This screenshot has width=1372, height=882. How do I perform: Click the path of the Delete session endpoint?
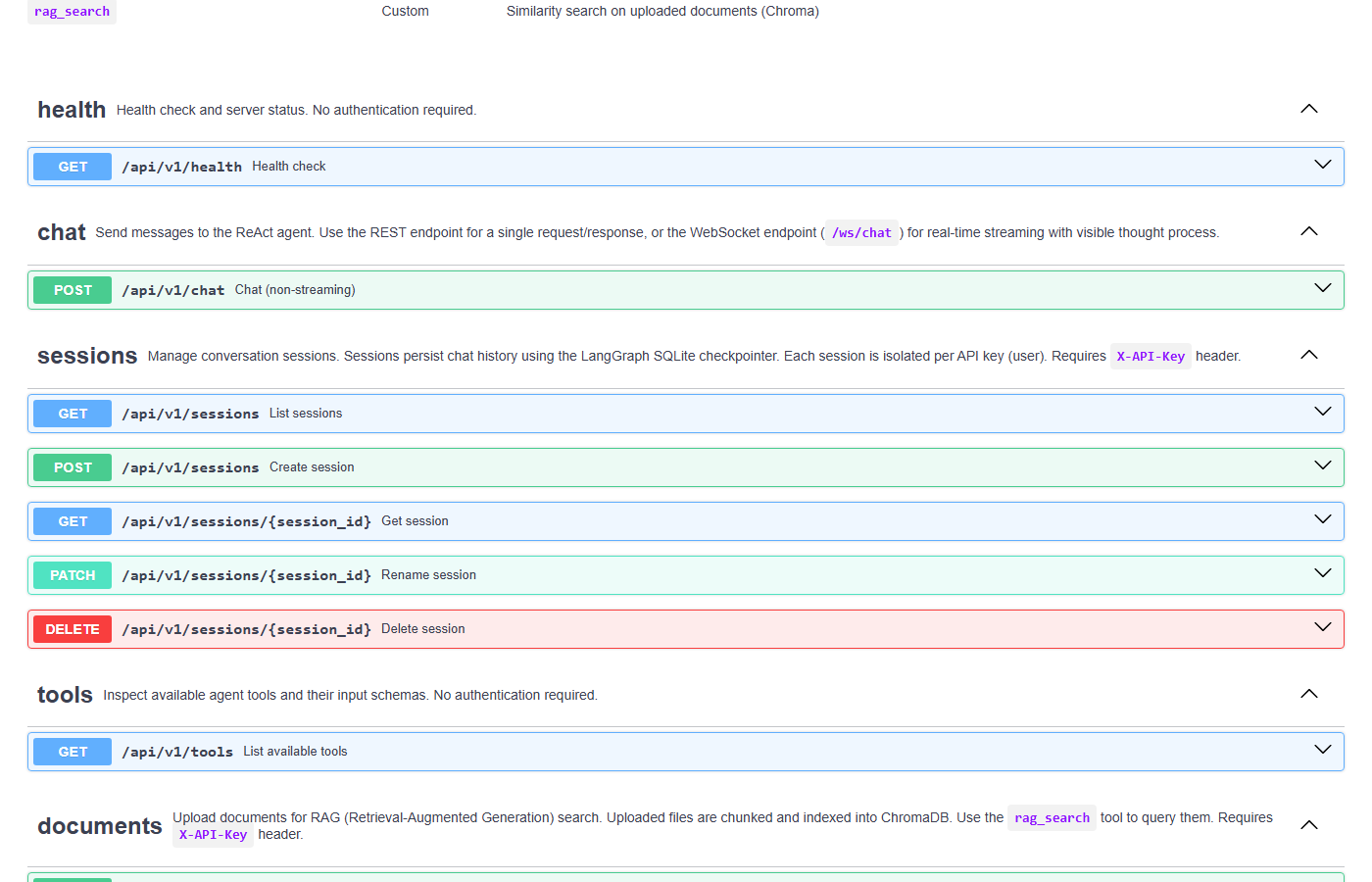tap(247, 629)
